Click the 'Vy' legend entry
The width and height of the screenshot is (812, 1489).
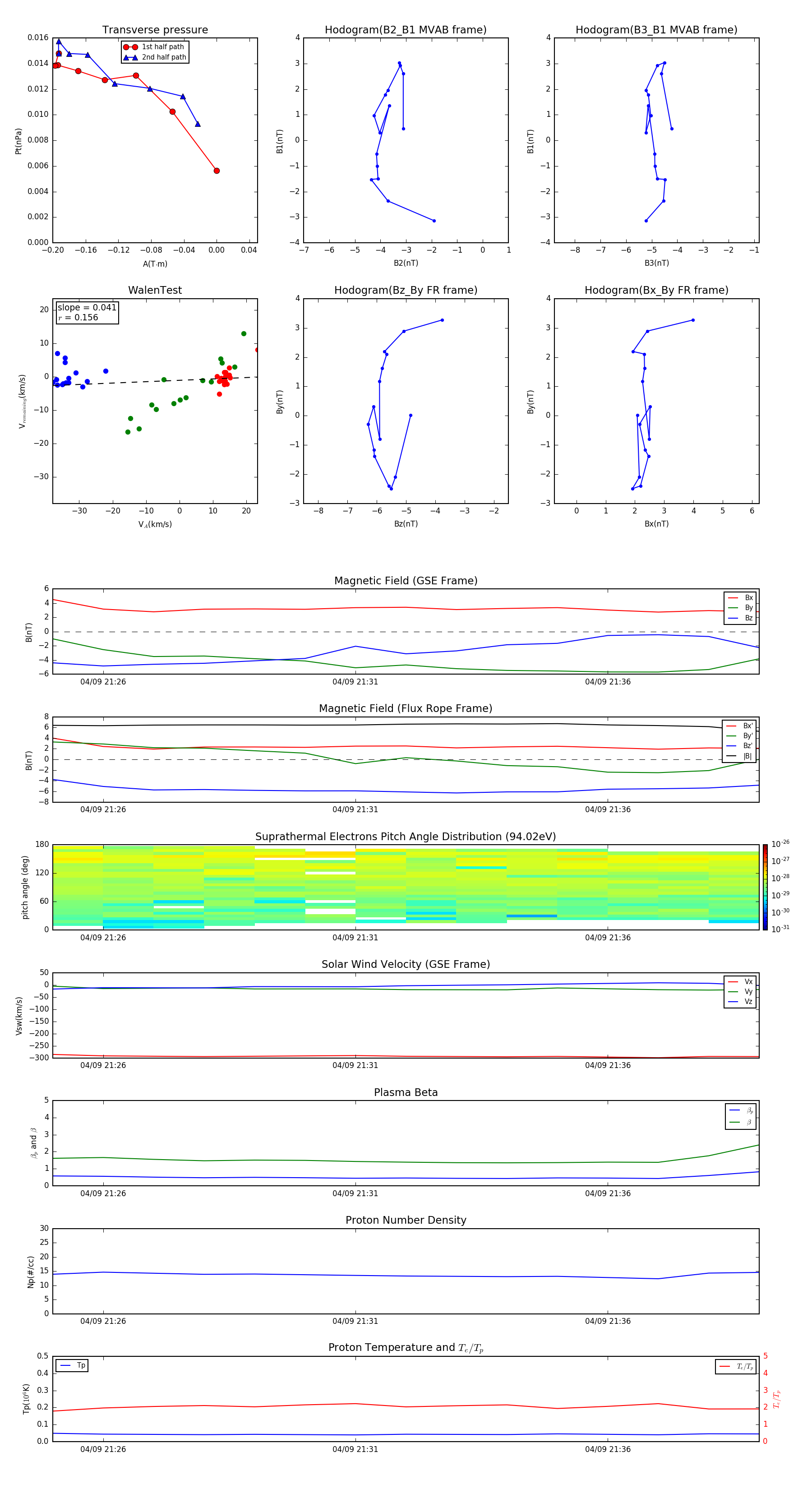tap(740, 991)
